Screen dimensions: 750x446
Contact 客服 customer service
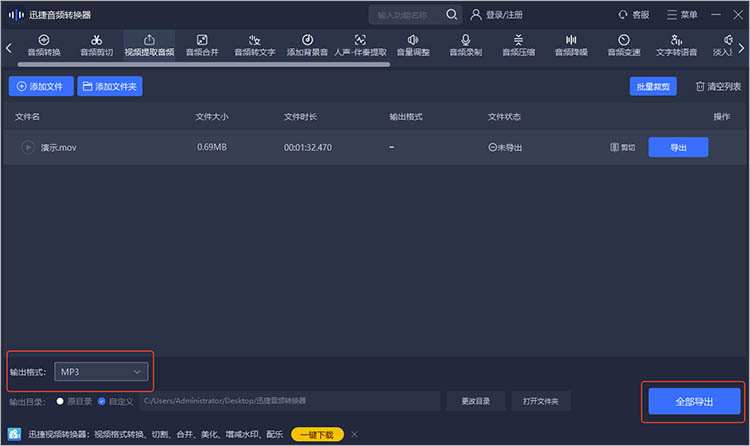(634, 15)
